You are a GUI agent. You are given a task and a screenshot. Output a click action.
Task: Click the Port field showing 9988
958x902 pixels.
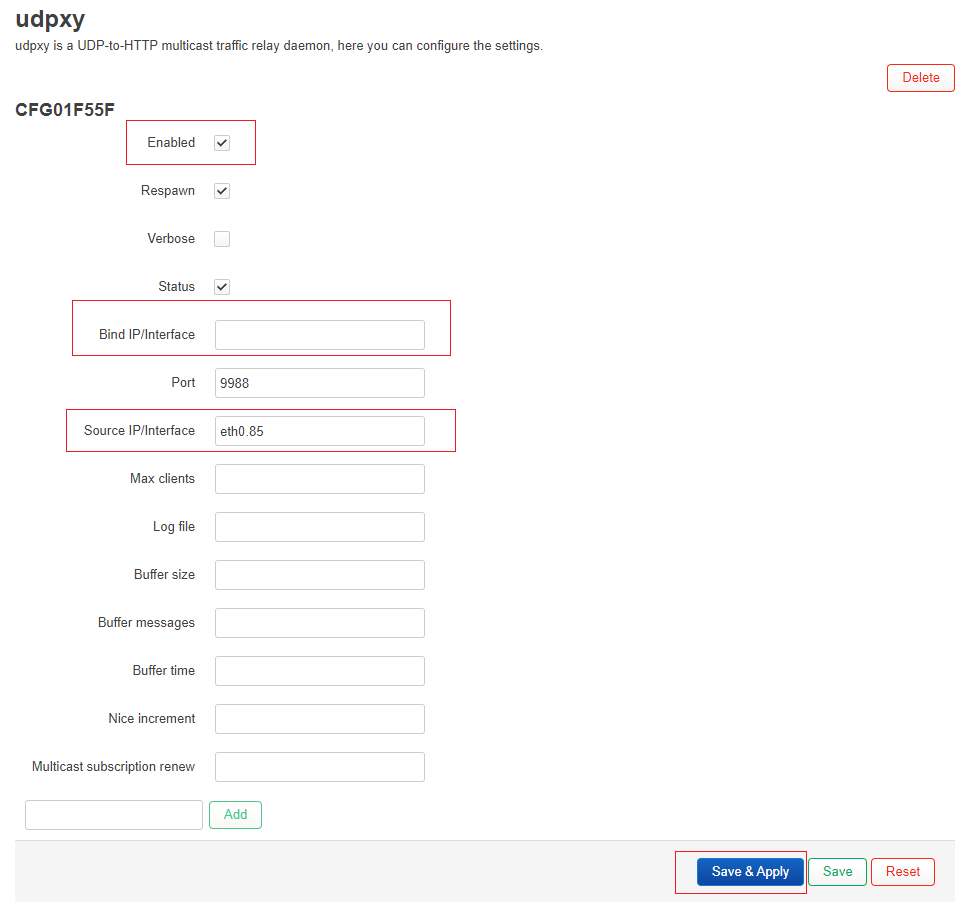(320, 383)
